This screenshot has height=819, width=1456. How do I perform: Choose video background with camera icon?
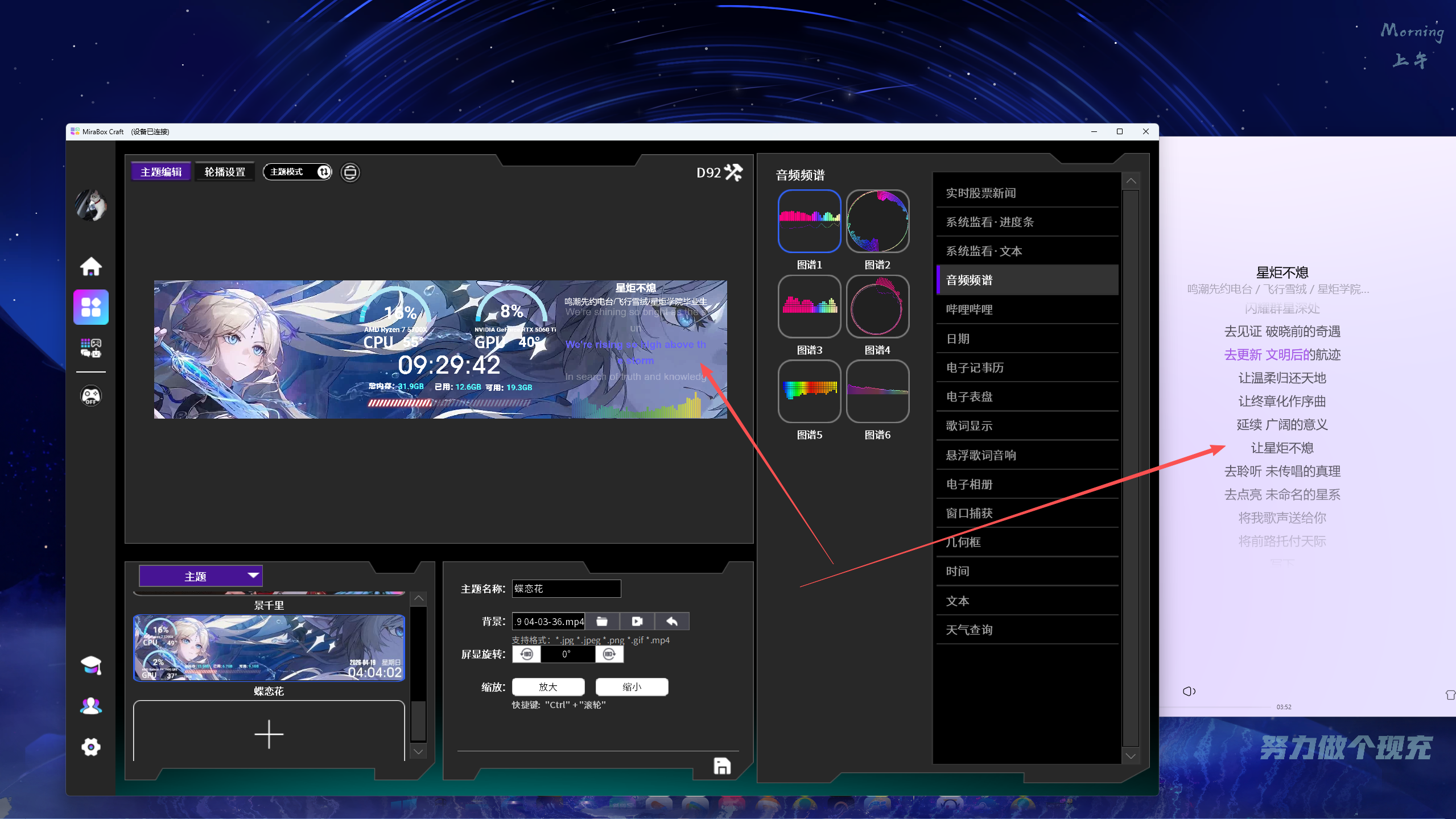pyautogui.click(x=637, y=622)
